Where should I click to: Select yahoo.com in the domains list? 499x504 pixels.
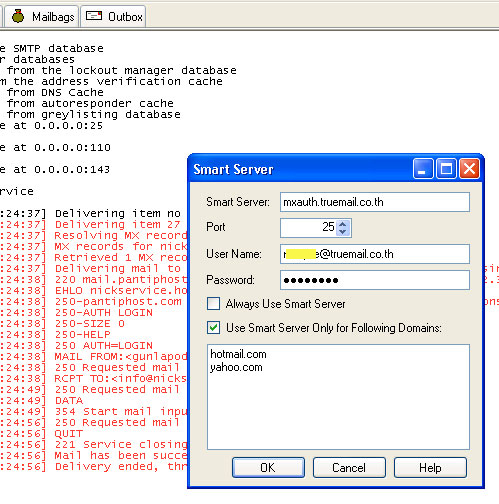[236, 367]
